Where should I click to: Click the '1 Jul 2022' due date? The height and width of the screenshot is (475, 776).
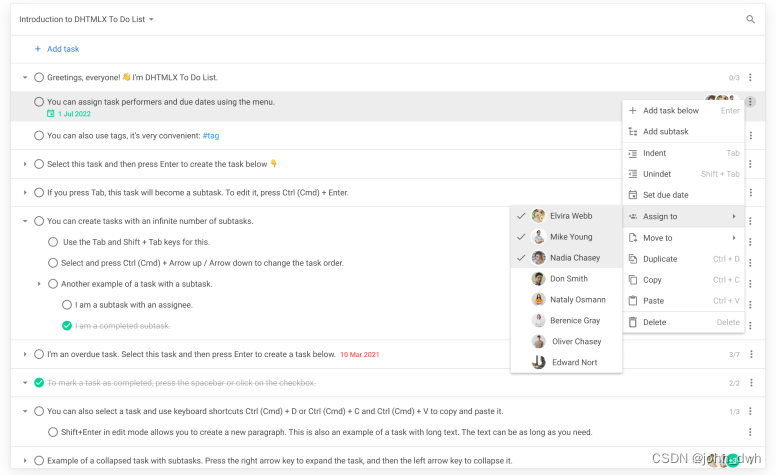pos(74,114)
